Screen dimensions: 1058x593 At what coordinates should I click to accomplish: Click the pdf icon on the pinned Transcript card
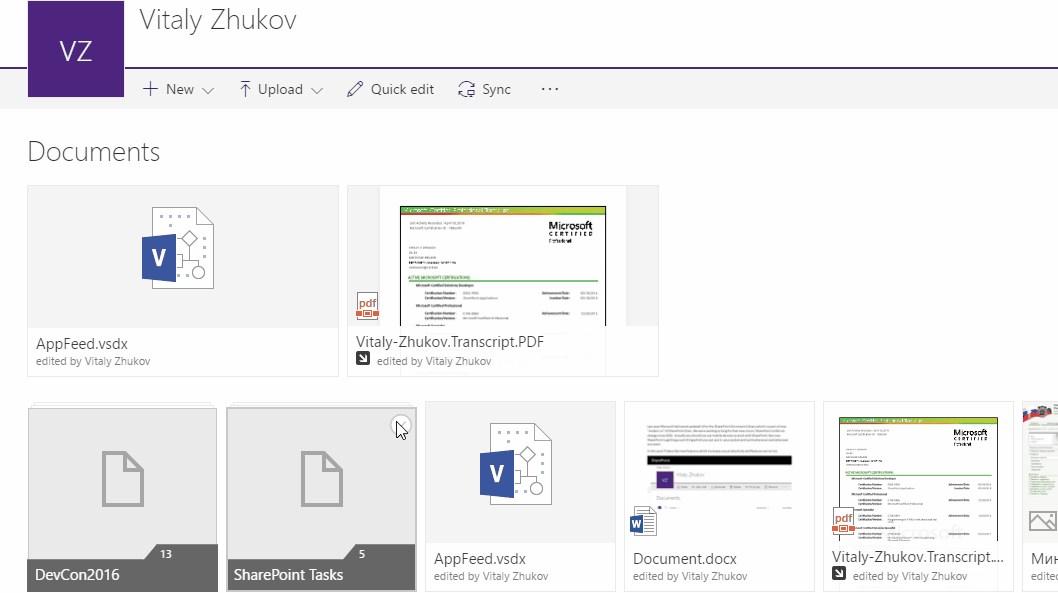(x=368, y=306)
